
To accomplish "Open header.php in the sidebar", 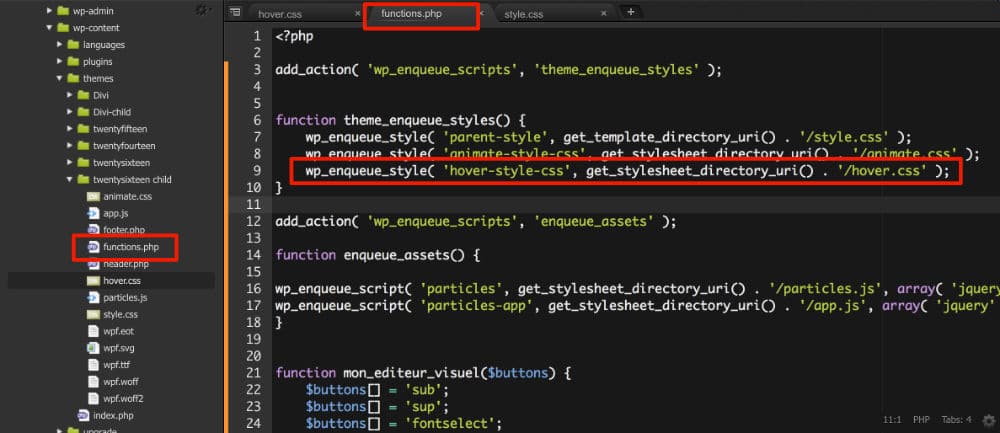I will [126, 263].
